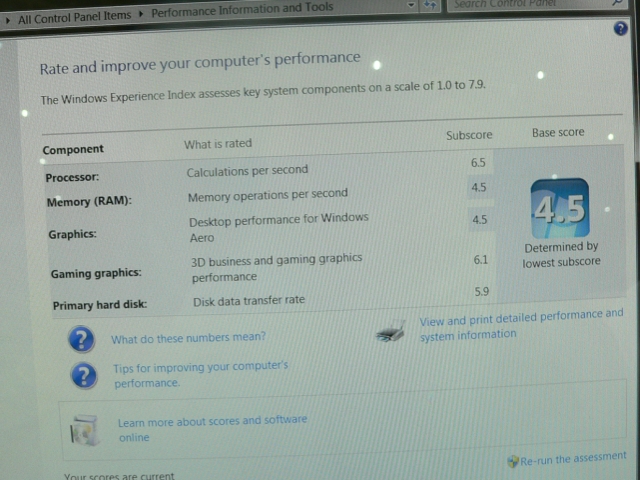
Task: Expand the breadcrumb arrow before 'All Control Panel Items'
Action: (x=8, y=18)
